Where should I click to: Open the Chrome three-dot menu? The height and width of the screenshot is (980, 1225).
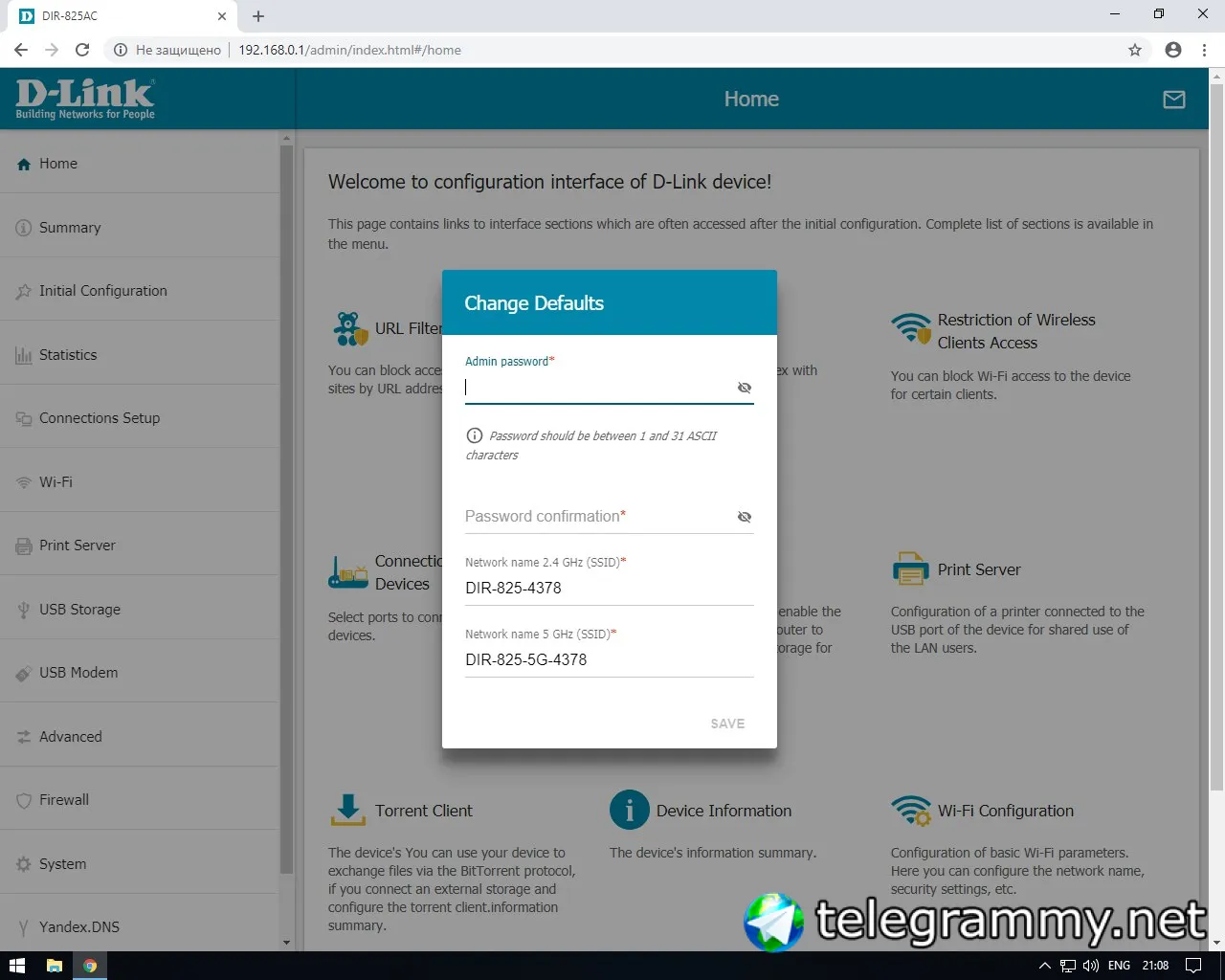point(1204,50)
